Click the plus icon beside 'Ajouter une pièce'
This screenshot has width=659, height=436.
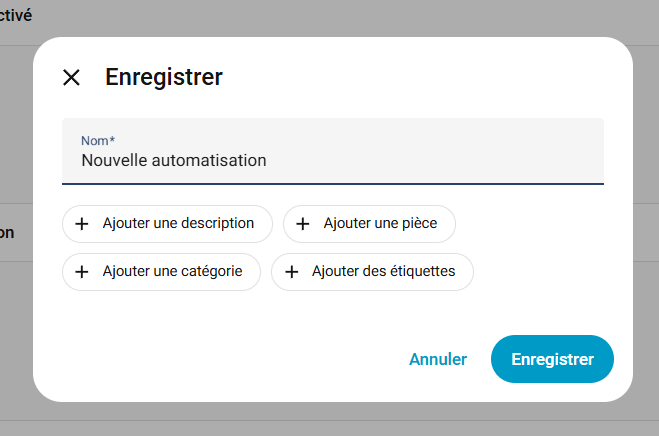tap(303, 224)
